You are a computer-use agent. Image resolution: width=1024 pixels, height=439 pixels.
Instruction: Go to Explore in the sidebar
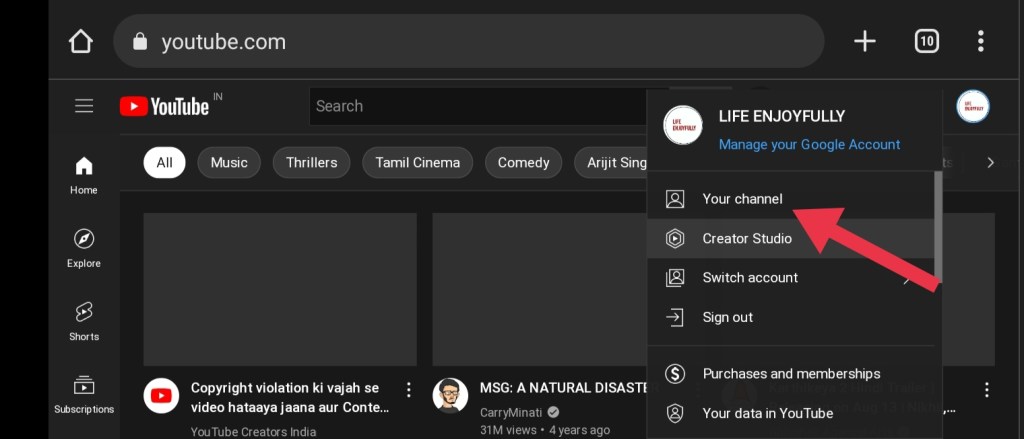click(84, 248)
